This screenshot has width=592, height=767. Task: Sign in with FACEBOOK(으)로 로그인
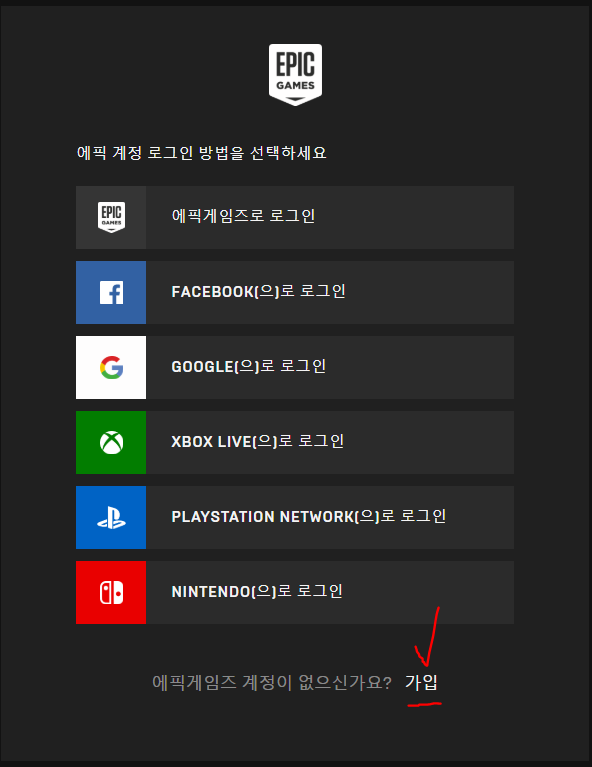pyautogui.click(x=295, y=293)
